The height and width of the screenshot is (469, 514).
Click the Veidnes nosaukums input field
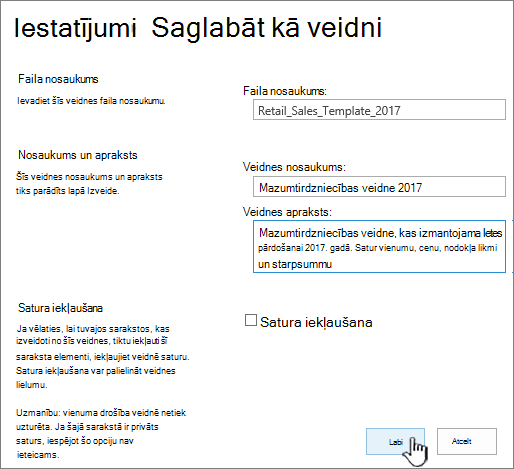click(x=379, y=187)
